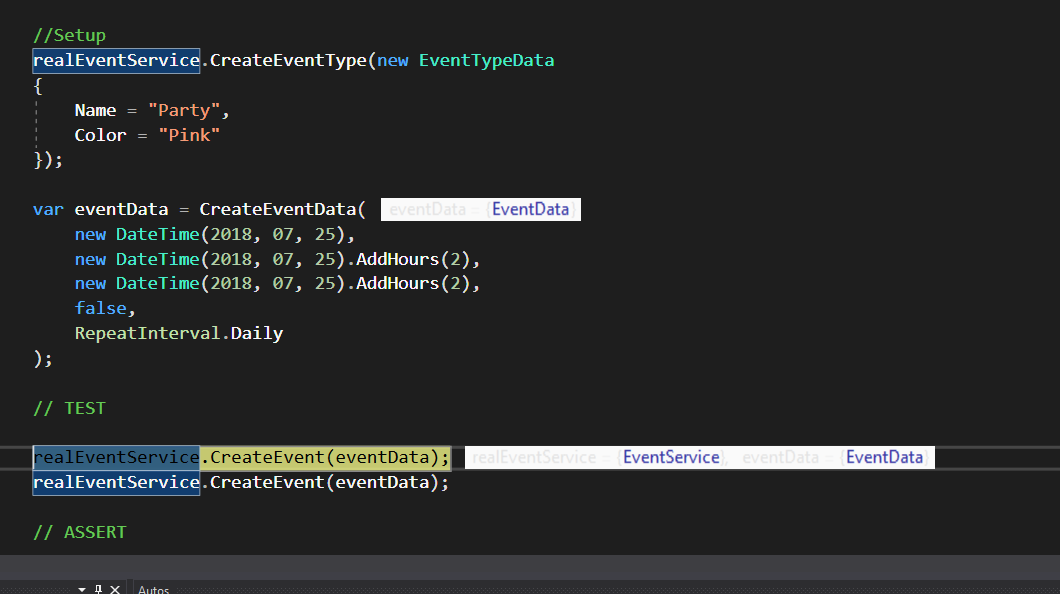
Task: Click CreateEvent on the unhighlighted line
Action: point(267,482)
